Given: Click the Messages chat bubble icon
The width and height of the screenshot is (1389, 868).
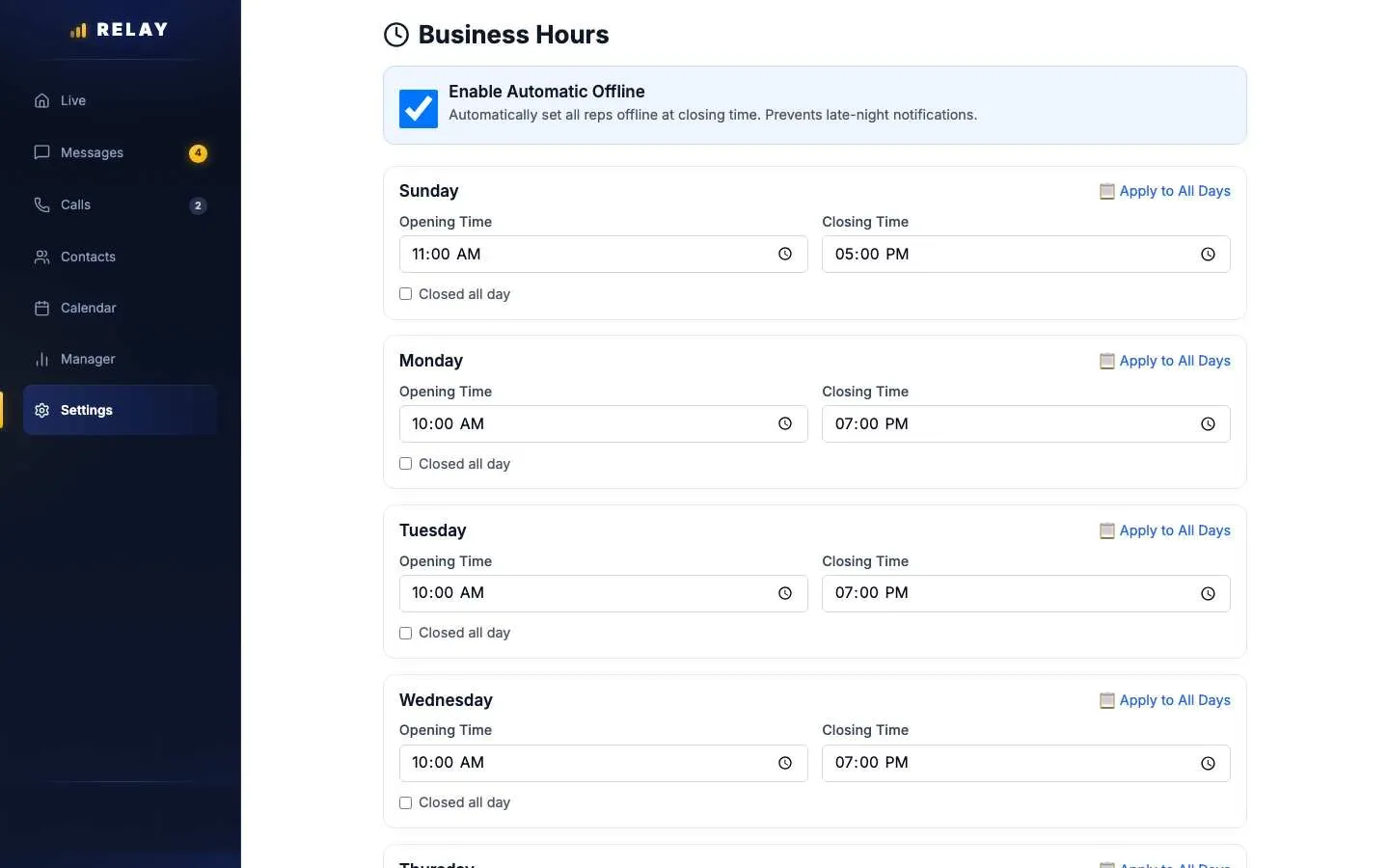Looking at the screenshot, I should (x=41, y=152).
